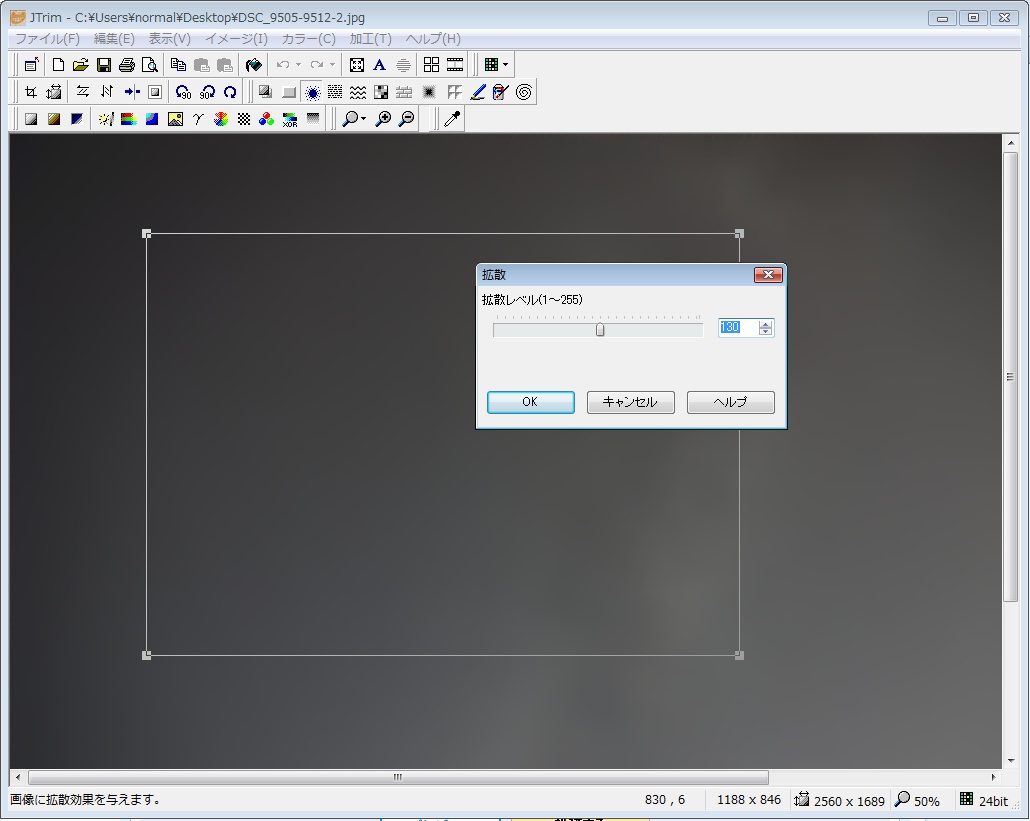Click the Flip vertical icon
This screenshot has width=1030, height=821.
[x=106, y=92]
